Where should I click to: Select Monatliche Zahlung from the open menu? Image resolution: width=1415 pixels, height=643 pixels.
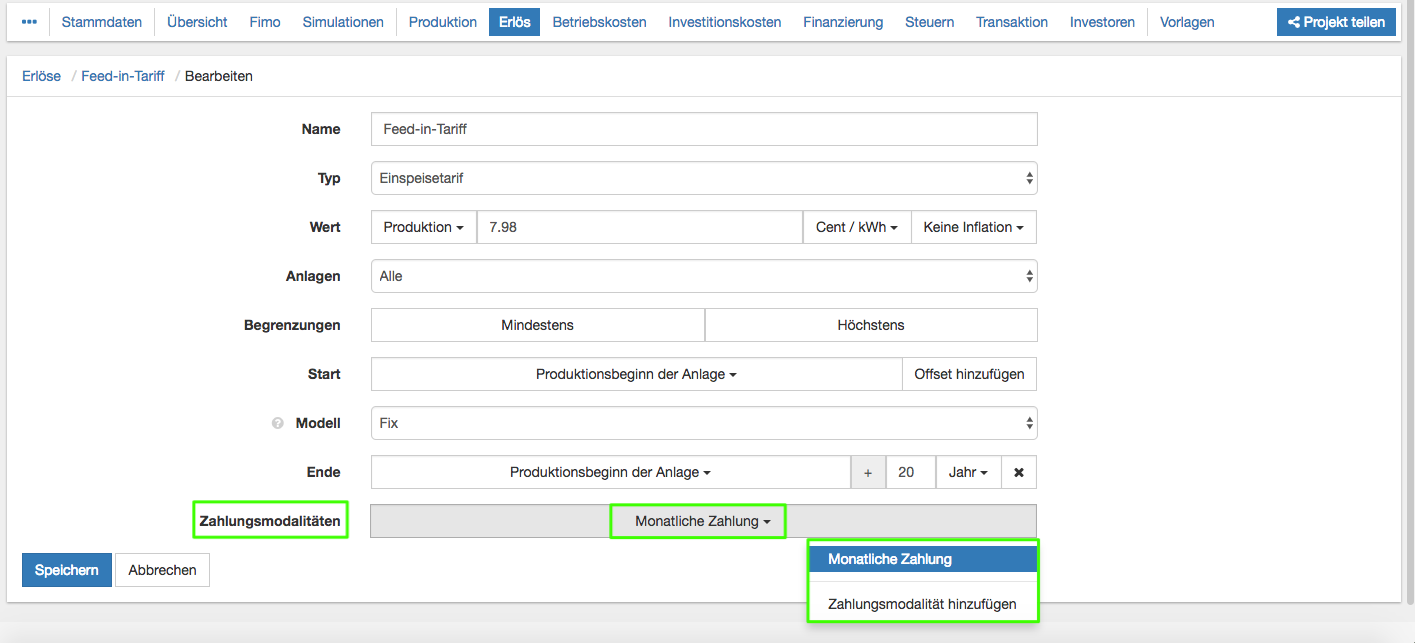[922, 559]
